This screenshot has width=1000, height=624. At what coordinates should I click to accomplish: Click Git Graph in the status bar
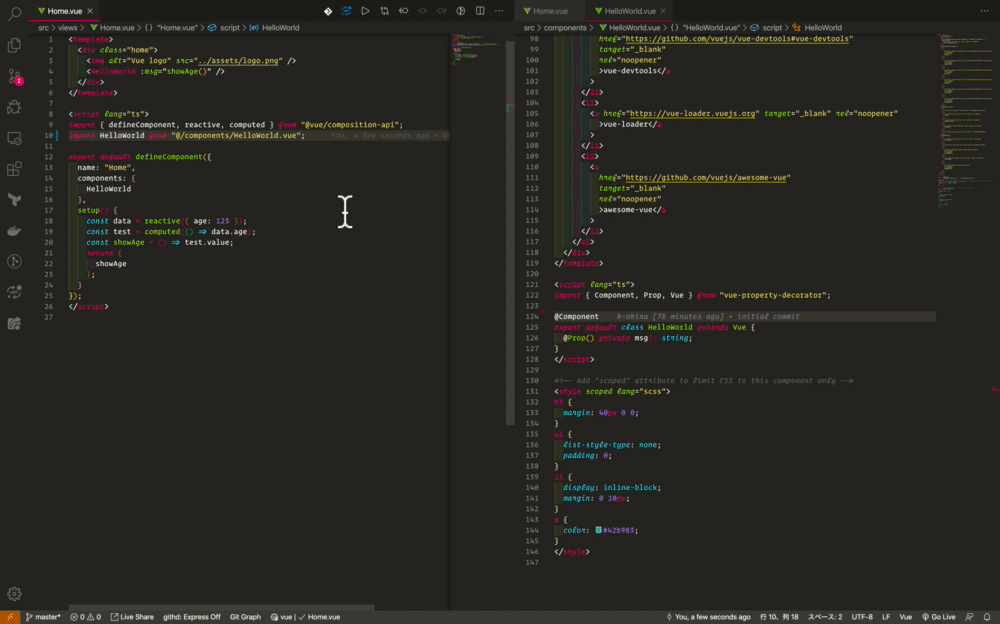click(x=245, y=617)
